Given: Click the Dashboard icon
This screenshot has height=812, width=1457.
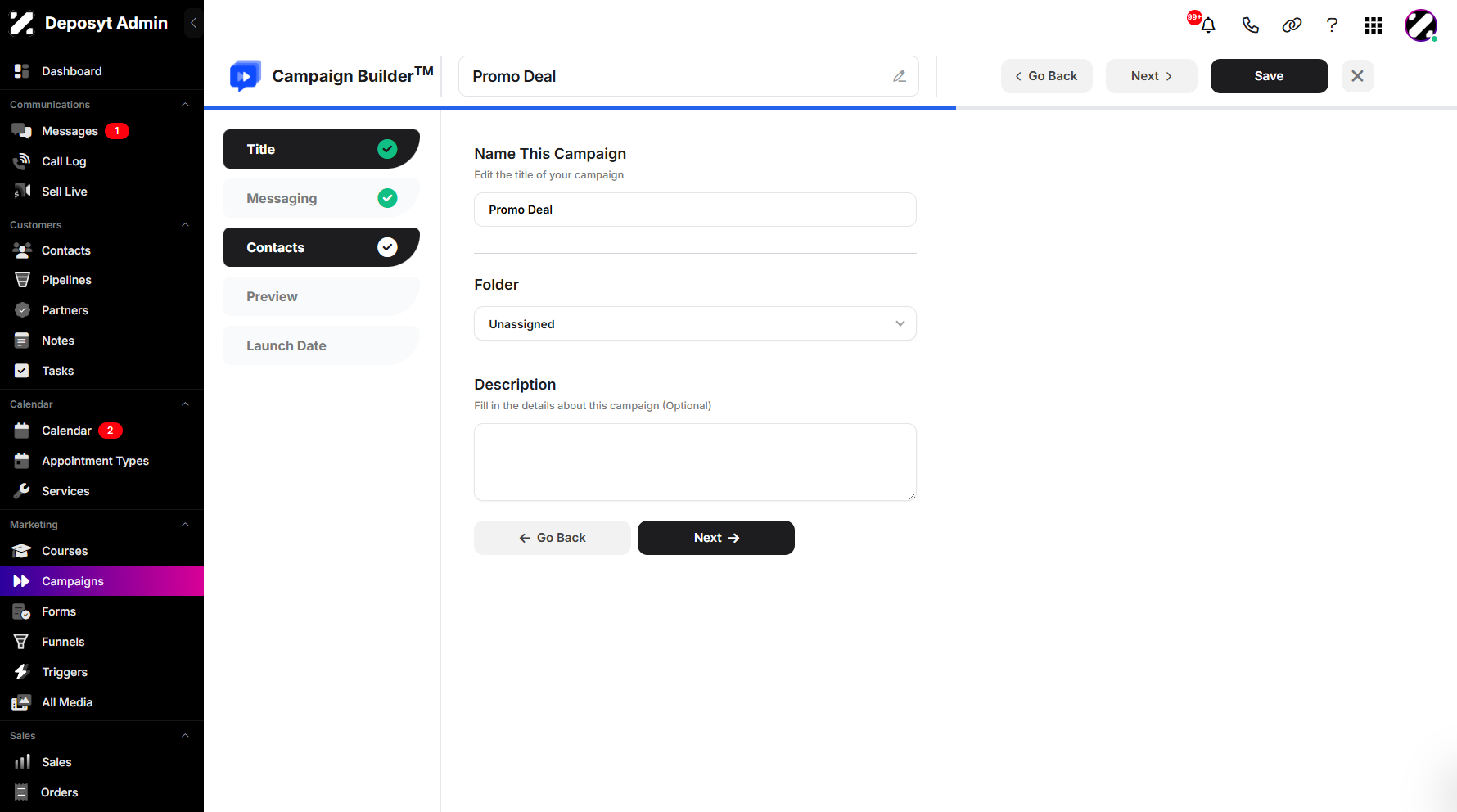Looking at the screenshot, I should pos(22,71).
